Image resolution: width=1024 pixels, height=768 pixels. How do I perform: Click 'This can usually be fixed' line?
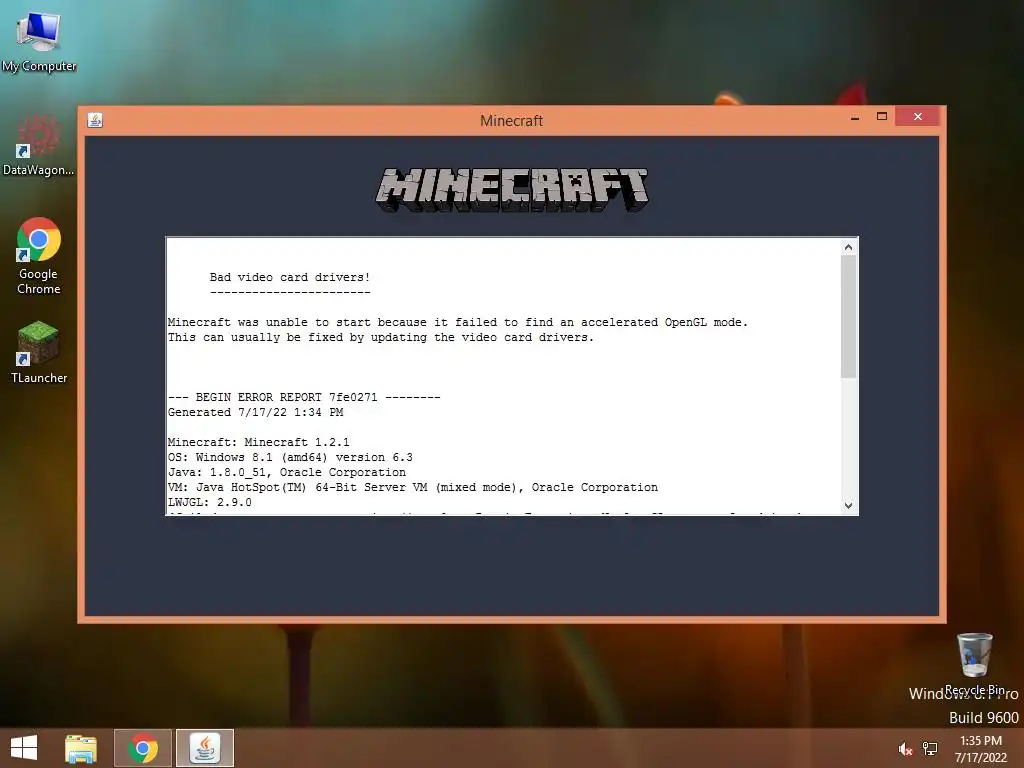pos(381,337)
